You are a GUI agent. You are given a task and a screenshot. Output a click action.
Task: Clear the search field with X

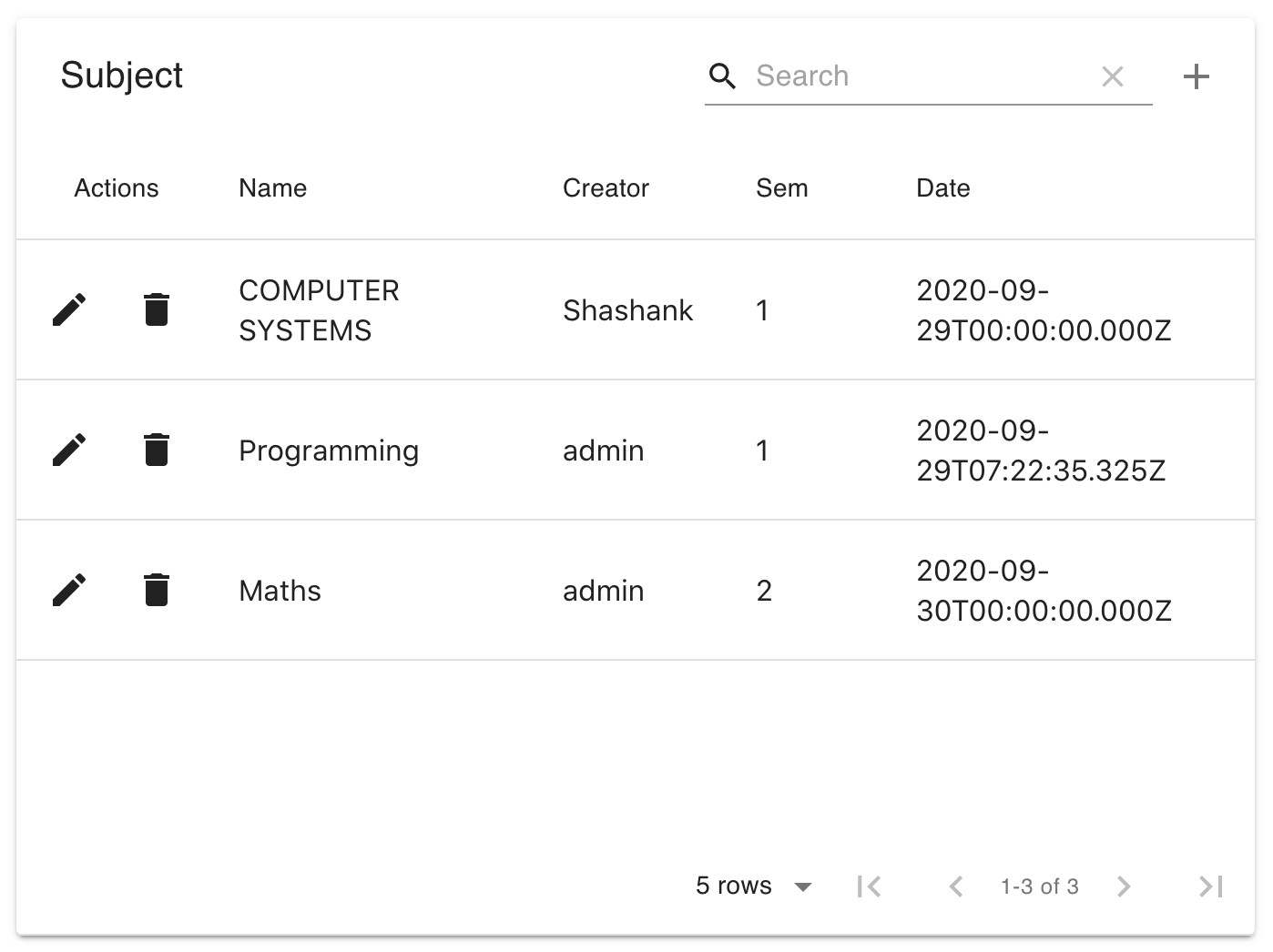pos(1113,76)
